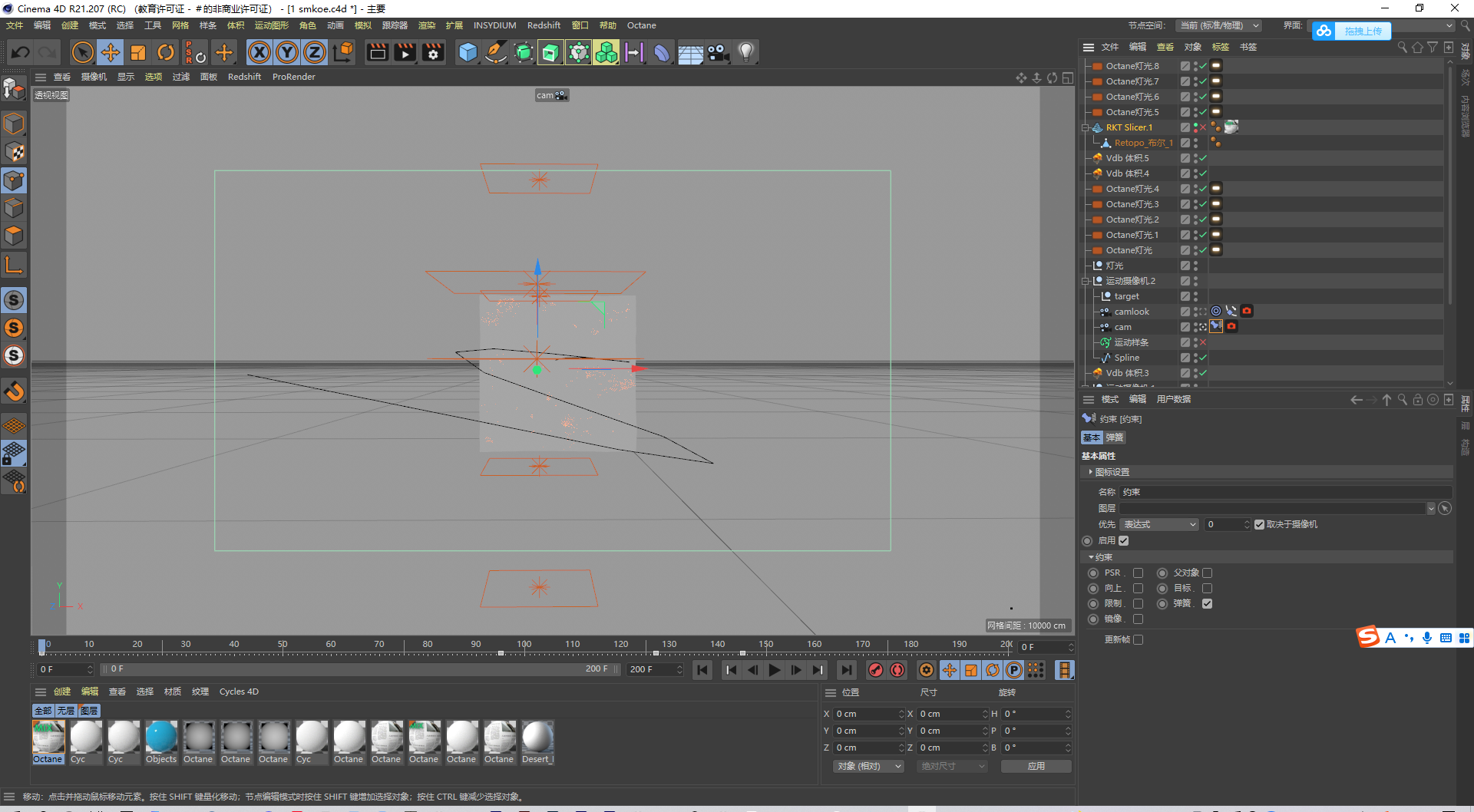Enable the 限制 constraint checkbox
The image size is (1474, 812).
pos(1139,604)
